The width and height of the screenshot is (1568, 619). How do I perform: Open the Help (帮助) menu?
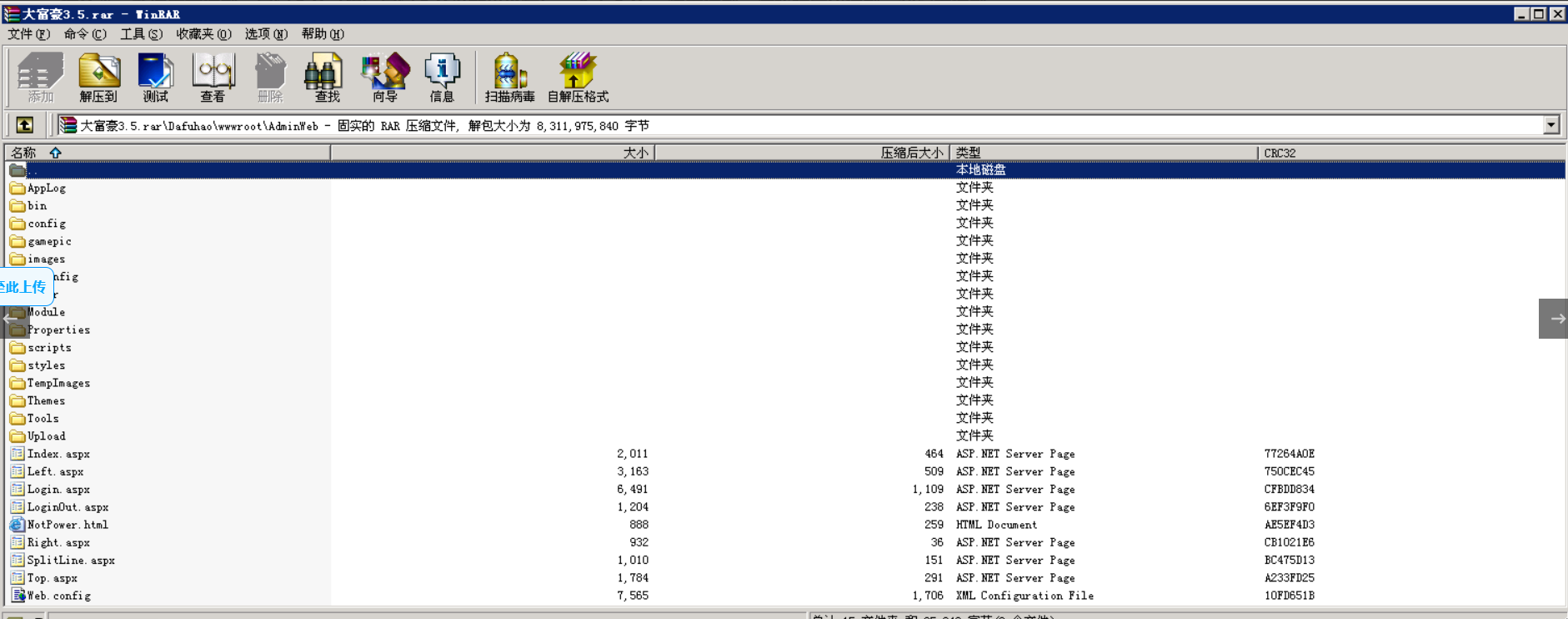[323, 34]
